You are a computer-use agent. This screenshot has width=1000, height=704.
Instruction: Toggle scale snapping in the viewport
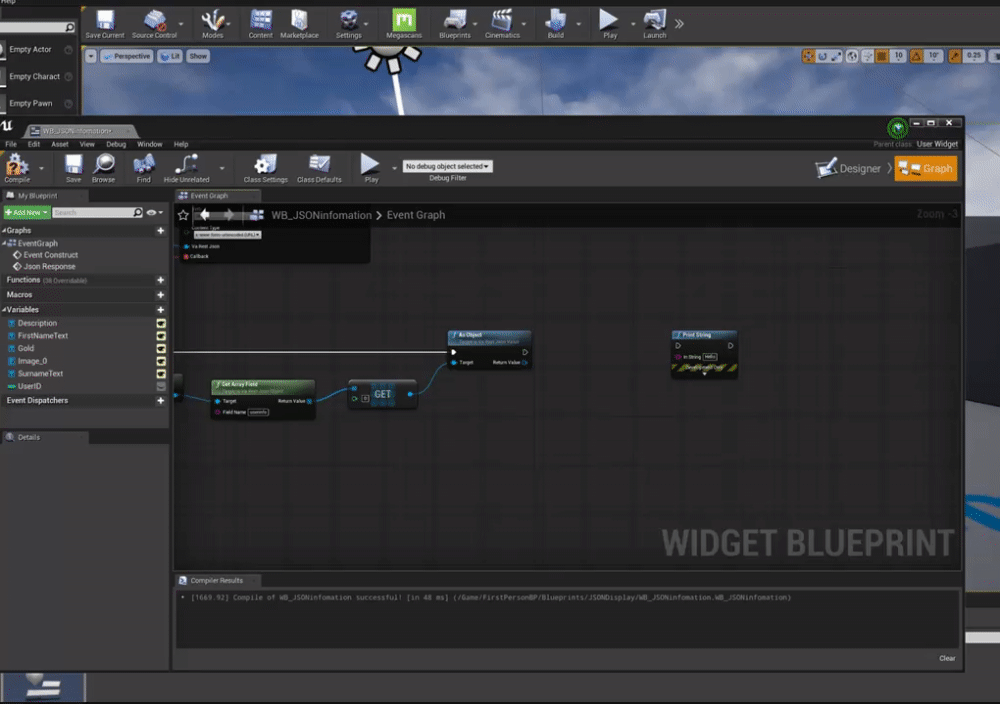(x=955, y=56)
